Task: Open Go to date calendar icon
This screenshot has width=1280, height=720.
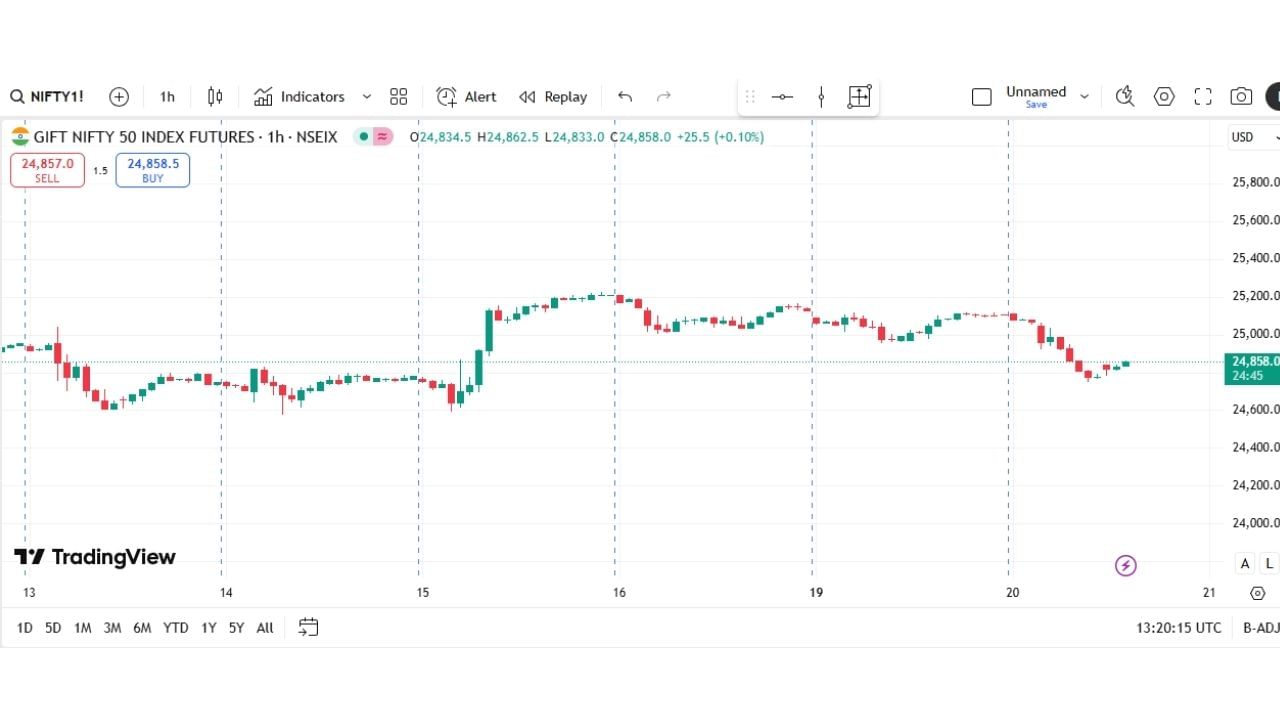Action: (x=308, y=627)
